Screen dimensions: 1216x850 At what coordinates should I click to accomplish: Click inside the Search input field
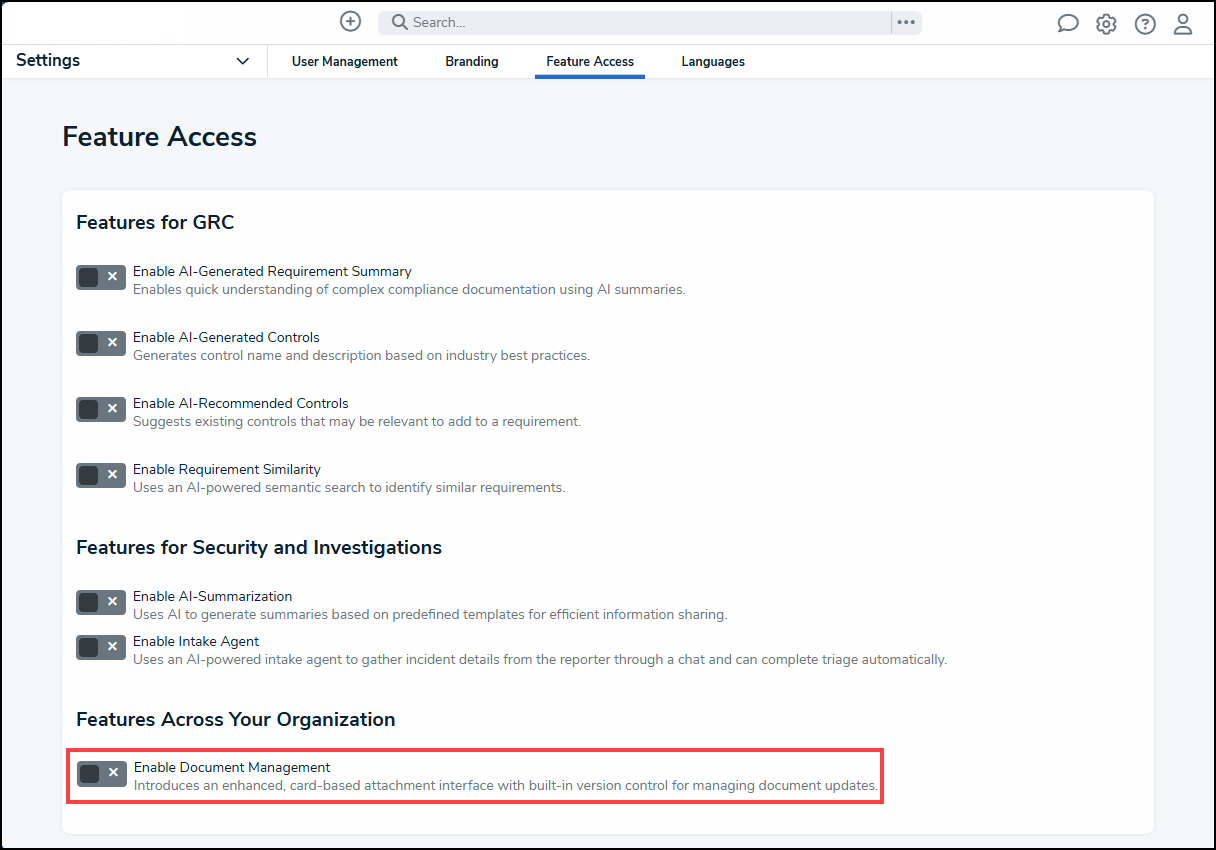click(x=600, y=21)
